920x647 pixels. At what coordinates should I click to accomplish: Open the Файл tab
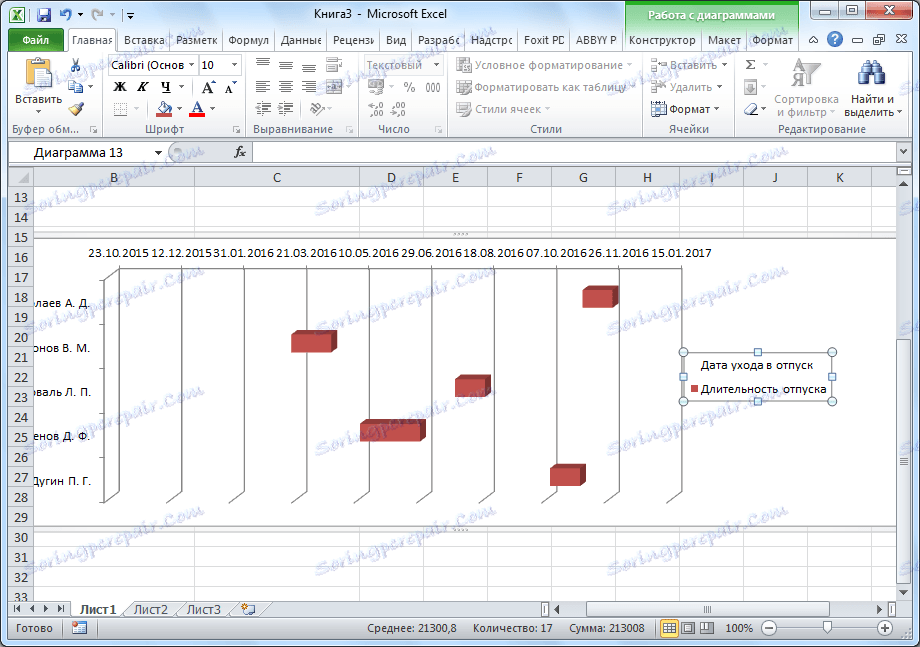click(36, 40)
